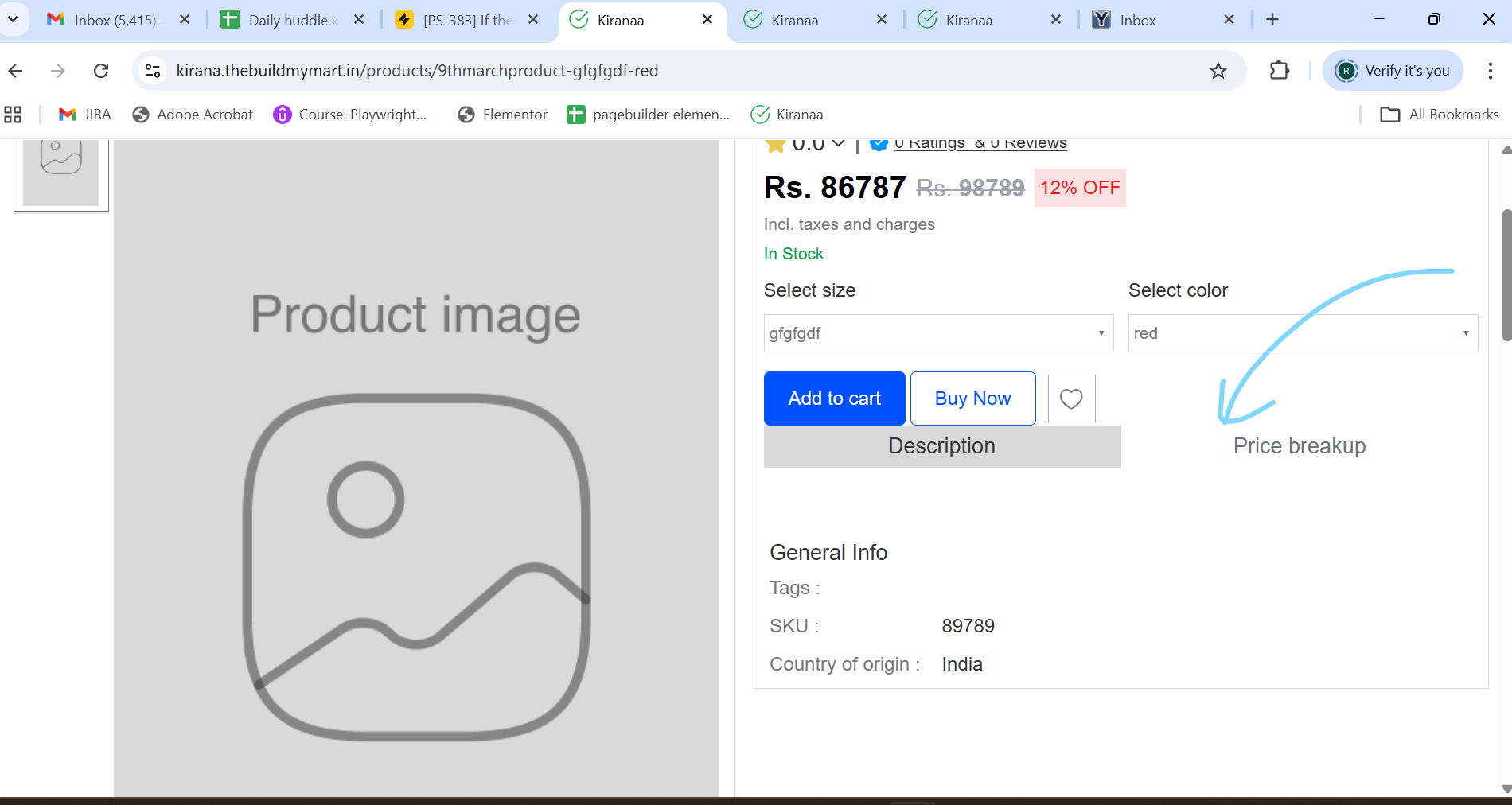Image resolution: width=1512 pixels, height=805 pixels.
Task: Close the Daily huddle tab
Action: [359, 19]
